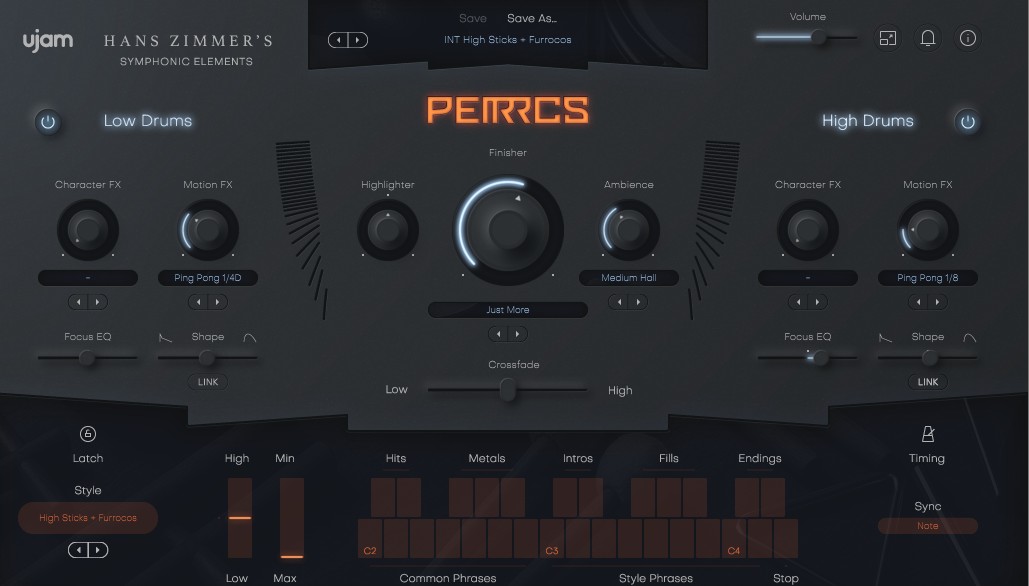Open High Drums Character FX preset dropdown
This screenshot has width=1029, height=586.
point(808,278)
